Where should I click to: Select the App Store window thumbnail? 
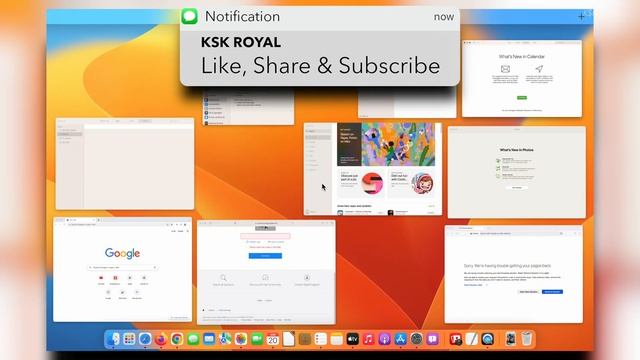point(373,169)
